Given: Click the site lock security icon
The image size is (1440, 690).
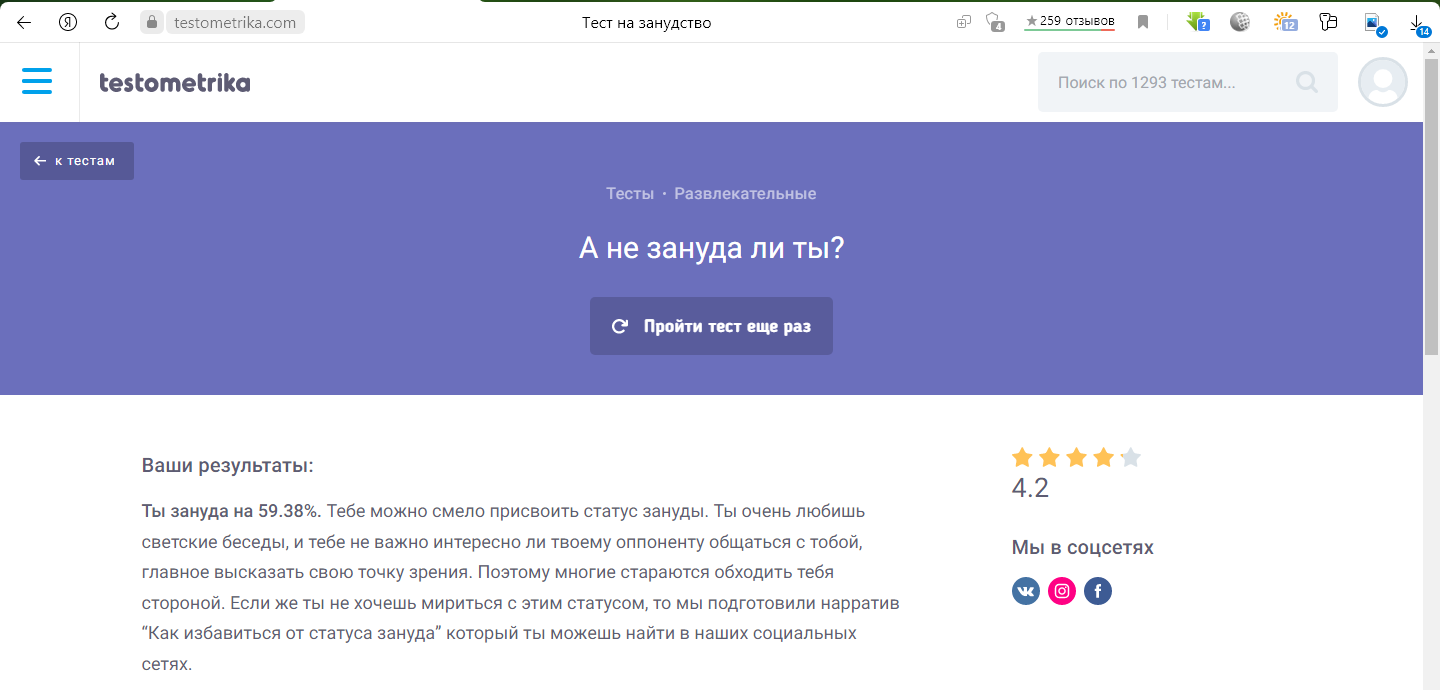Looking at the screenshot, I should click(x=152, y=22).
